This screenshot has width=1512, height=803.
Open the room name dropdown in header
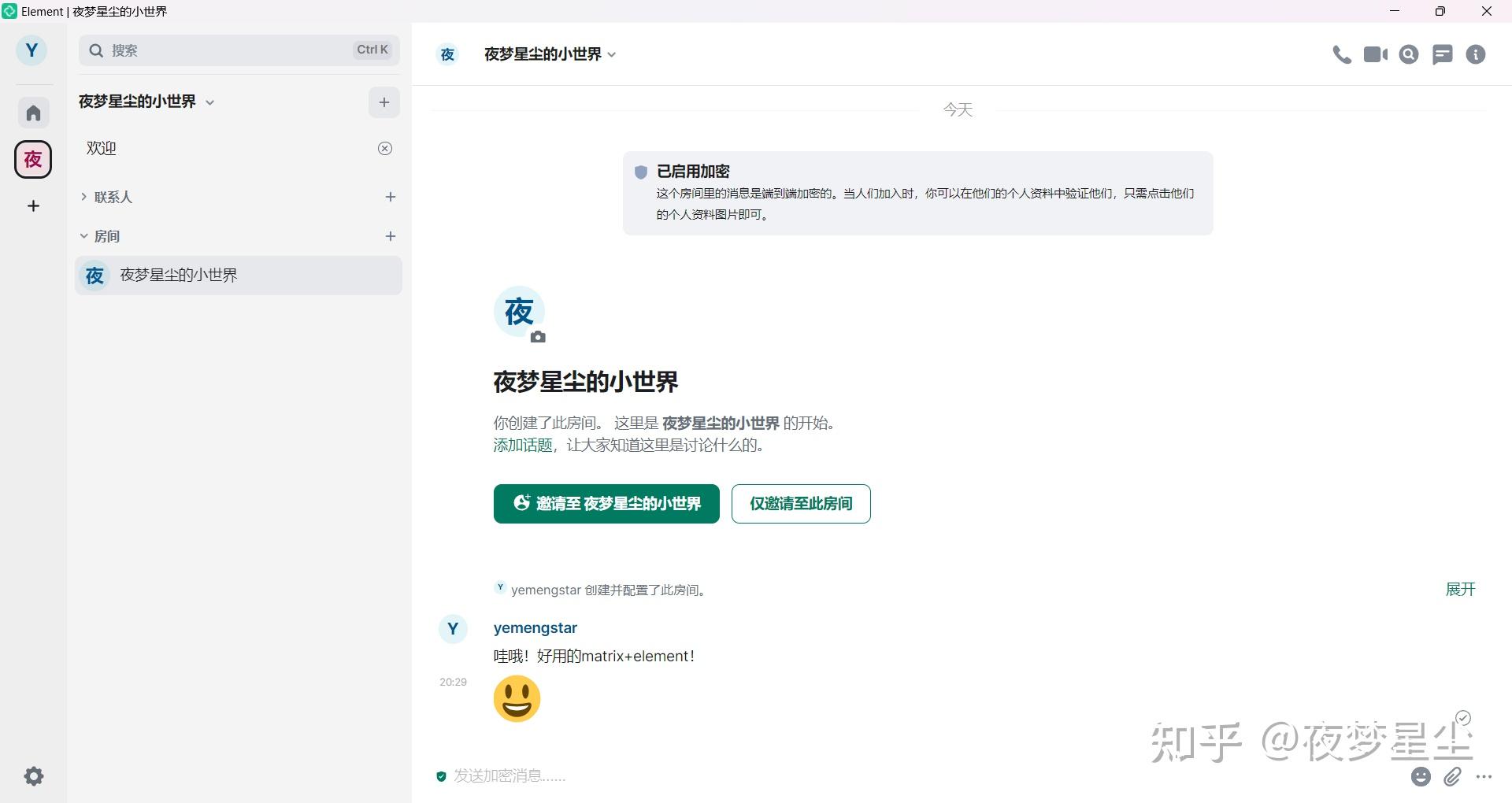pos(613,54)
